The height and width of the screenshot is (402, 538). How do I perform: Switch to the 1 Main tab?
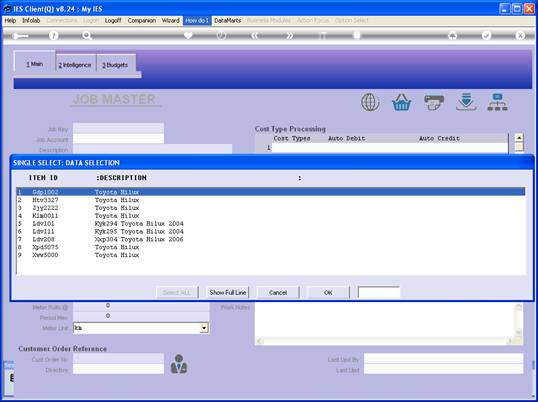pyautogui.click(x=35, y=64)
